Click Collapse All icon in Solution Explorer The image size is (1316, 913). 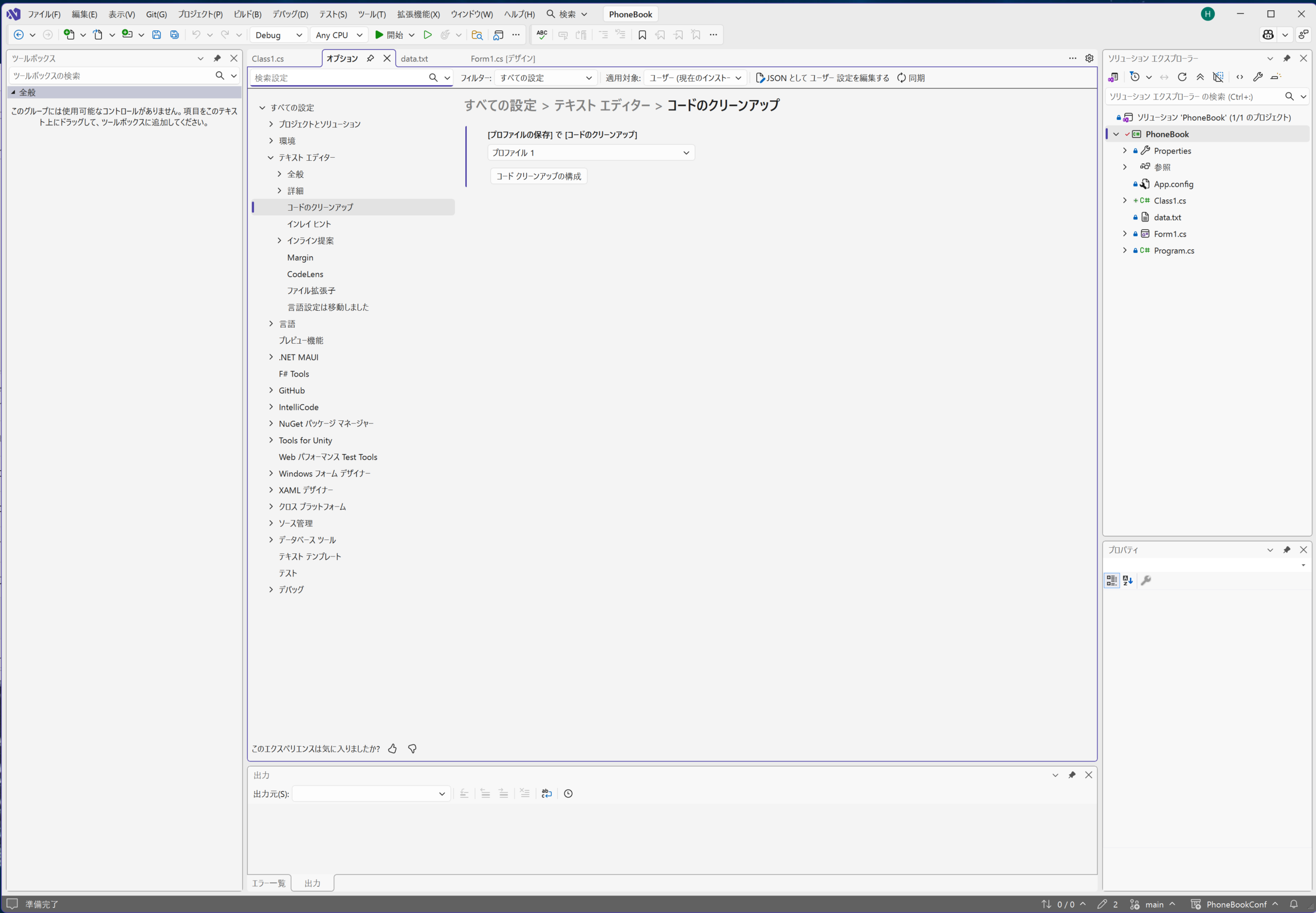(1200, 77)
